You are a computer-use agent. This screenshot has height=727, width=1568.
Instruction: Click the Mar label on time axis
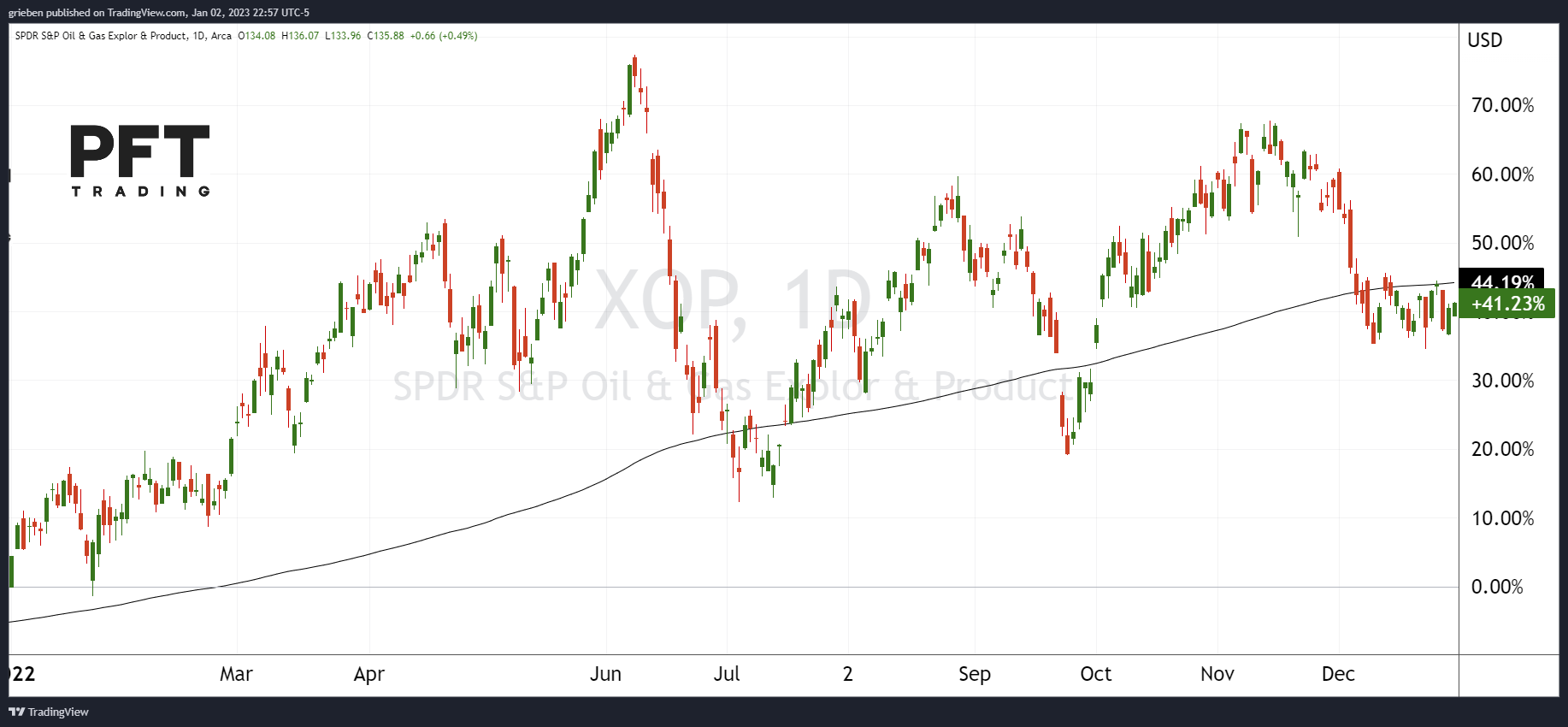pos(236,674)
